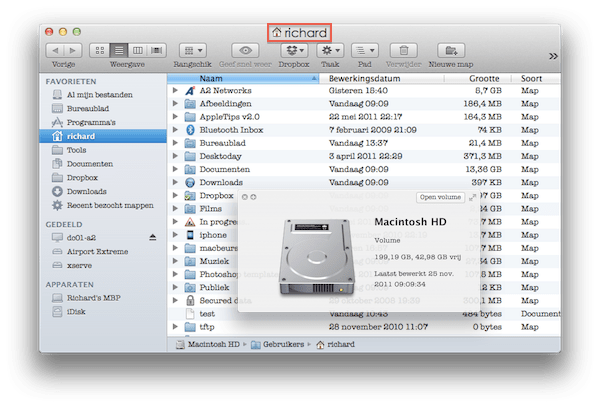Click the green zoom window button
The width and height of the screenshot is (600, 407).
(x=77, y=31)
